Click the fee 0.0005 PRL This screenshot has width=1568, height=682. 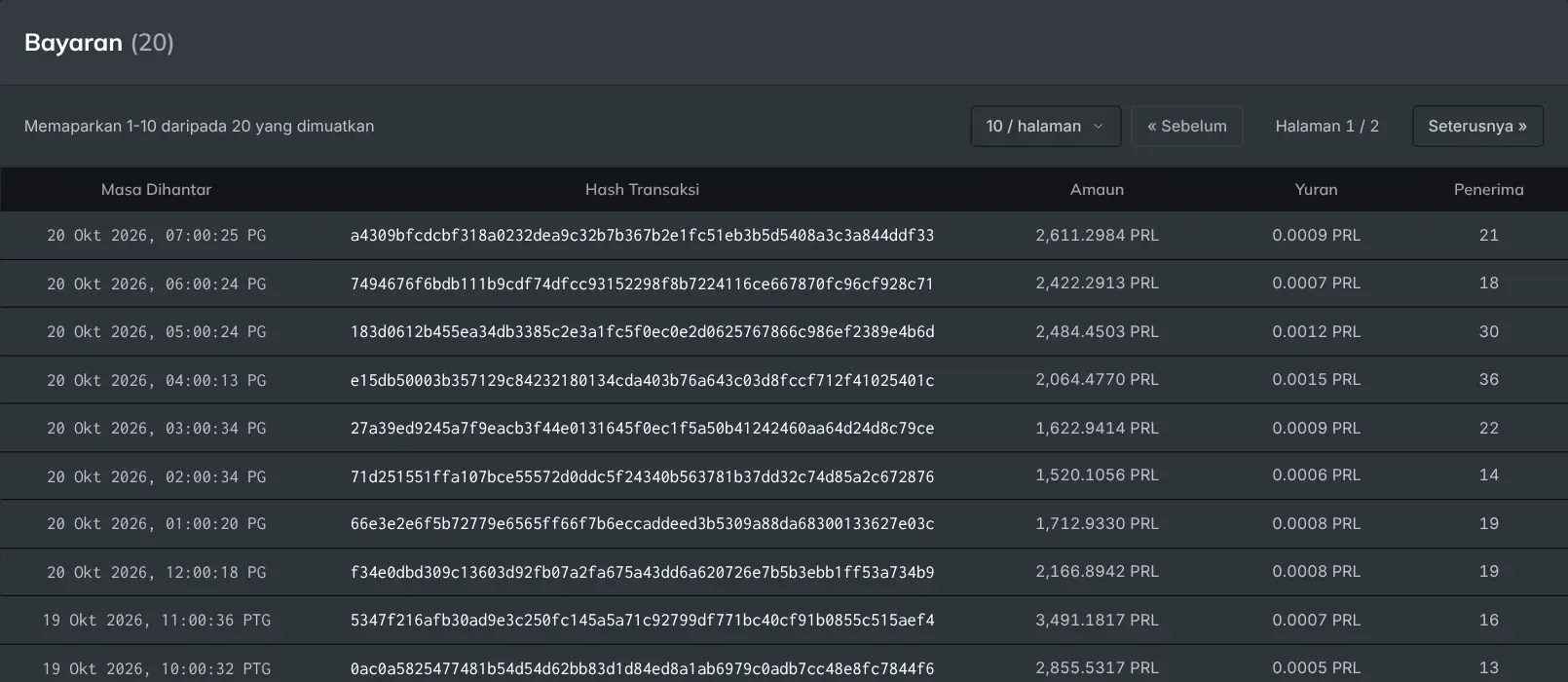click(1316, 668)
